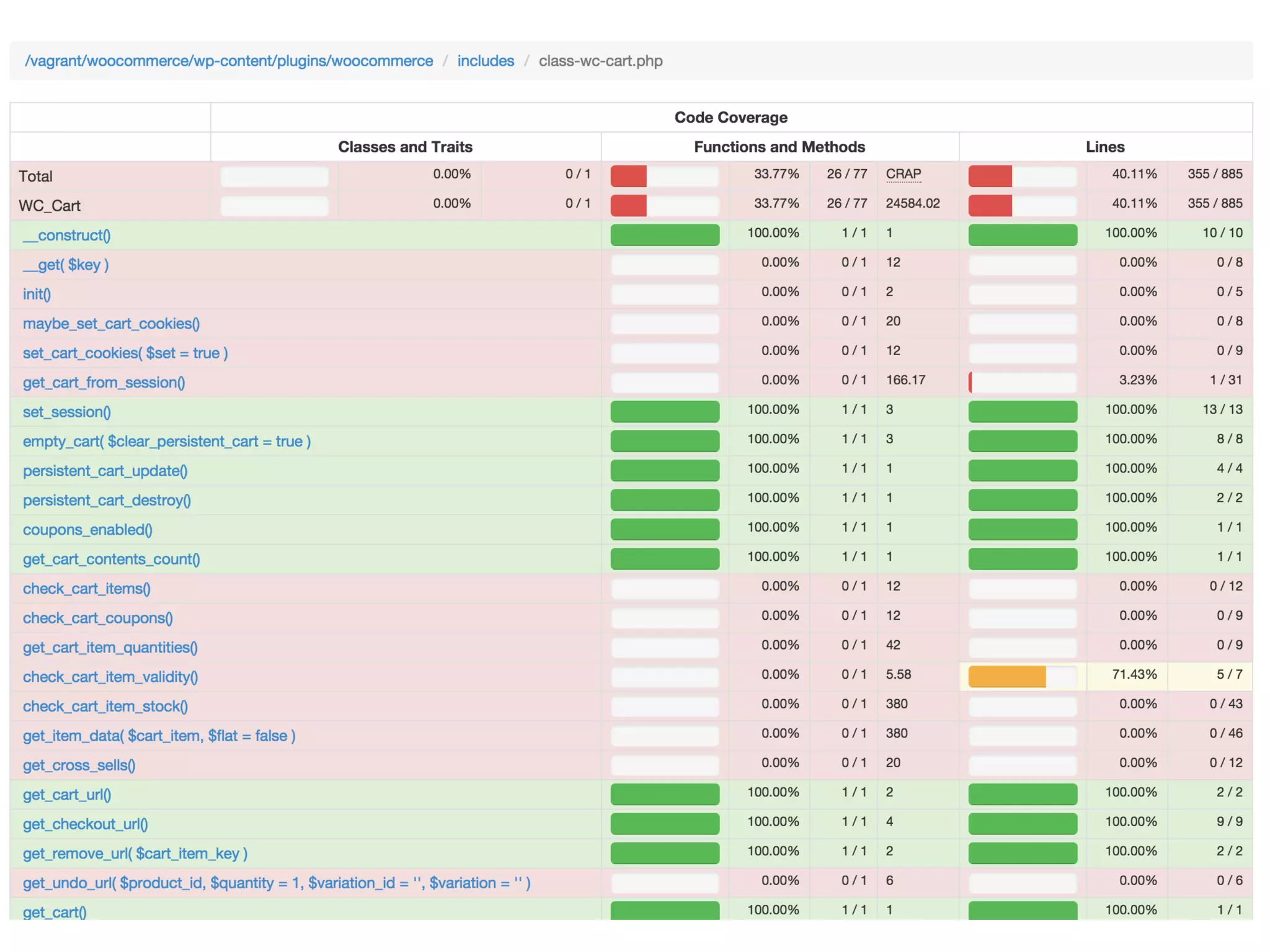Image resolution: width=1270 pixels, height=952 pixels.
Task: Click the CRAP abbreviation in the Total row
Action: click(x=903, y=174)
